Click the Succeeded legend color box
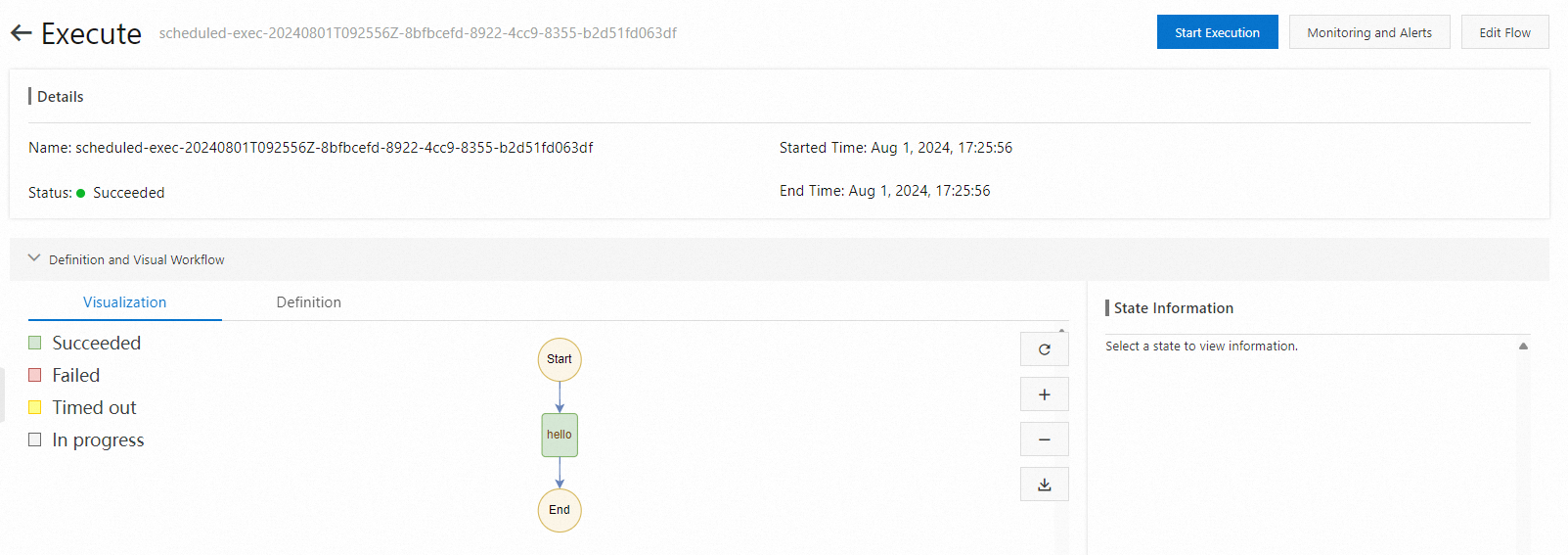Image resolution: width=1568 pixels, height=555 pixels. tap(35, 343)
